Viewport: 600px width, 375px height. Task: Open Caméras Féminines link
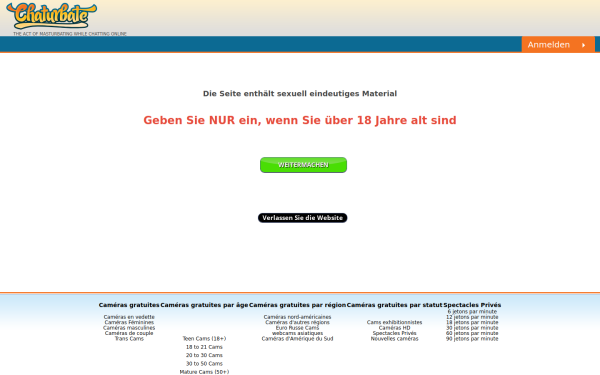[129, 322]
